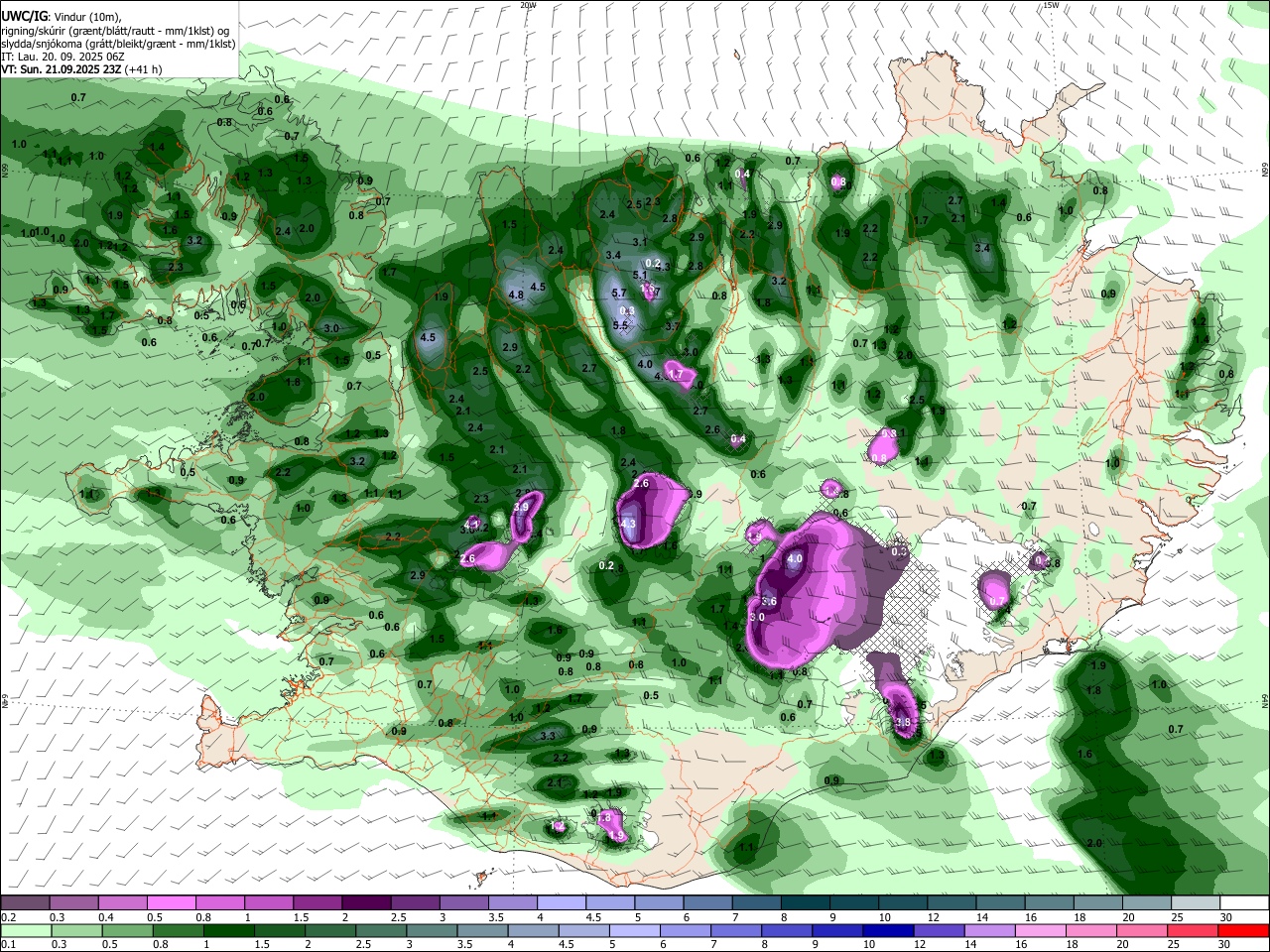Select the '0.4' label in the top legend row
The image size is (1270, 952).
[106, 917]
